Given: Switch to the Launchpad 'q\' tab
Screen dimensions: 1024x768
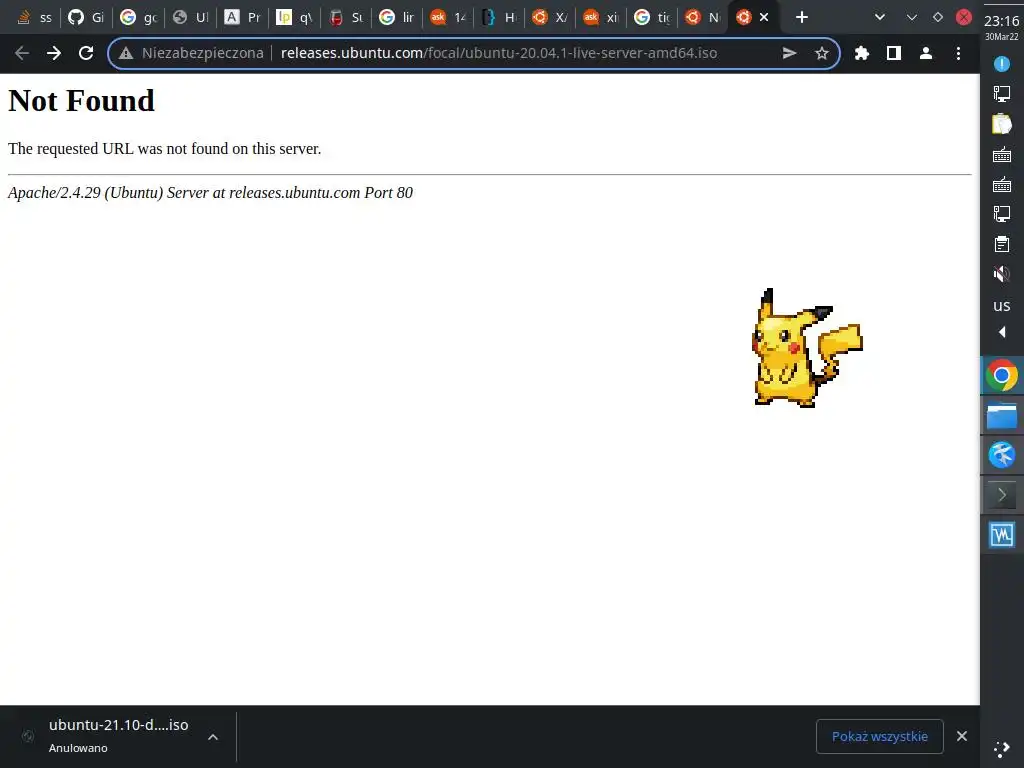Looking at the screenshot, I should tap(294, 17).
